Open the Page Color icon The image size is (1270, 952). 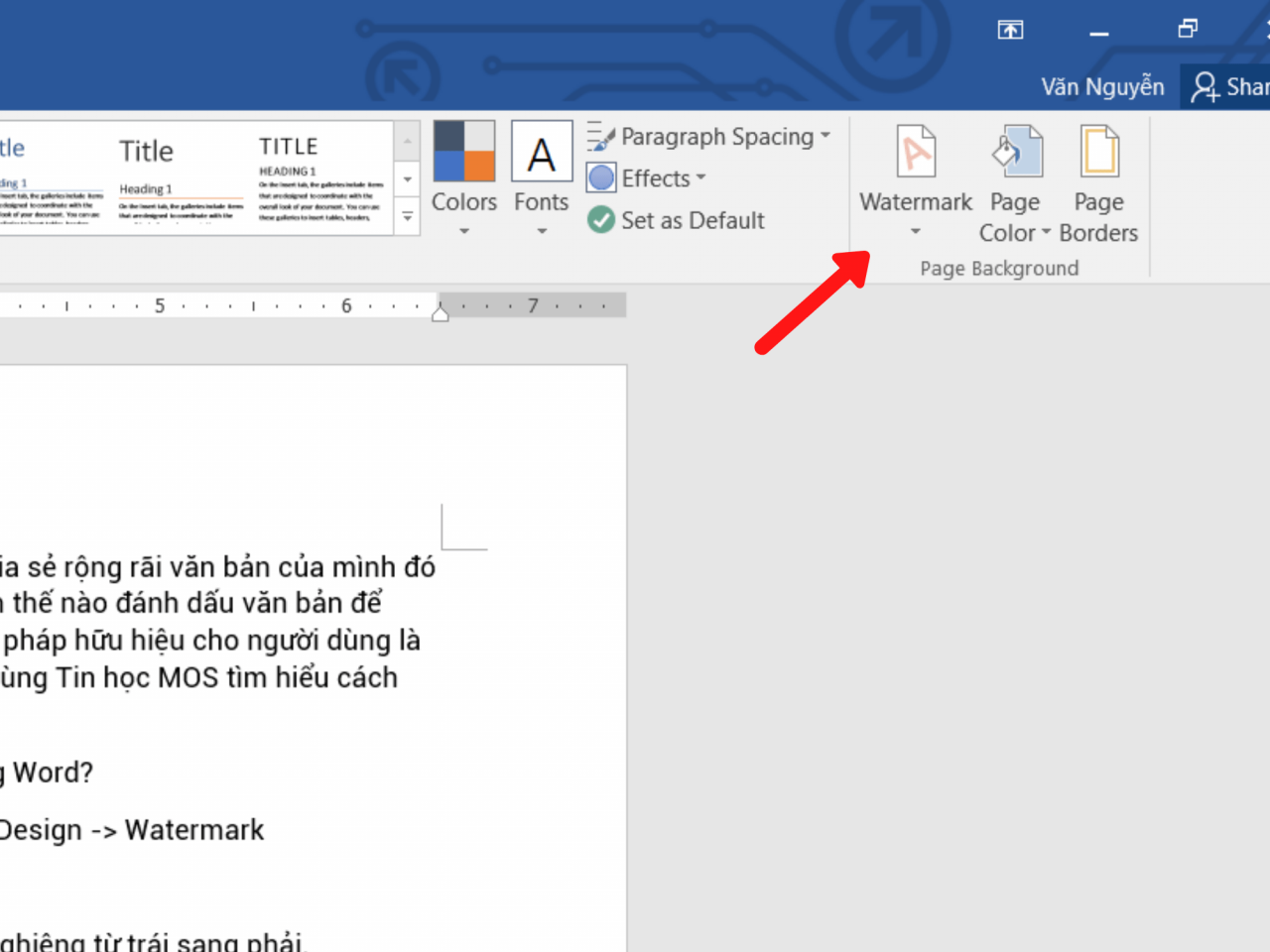click(x=1017, y=152)
